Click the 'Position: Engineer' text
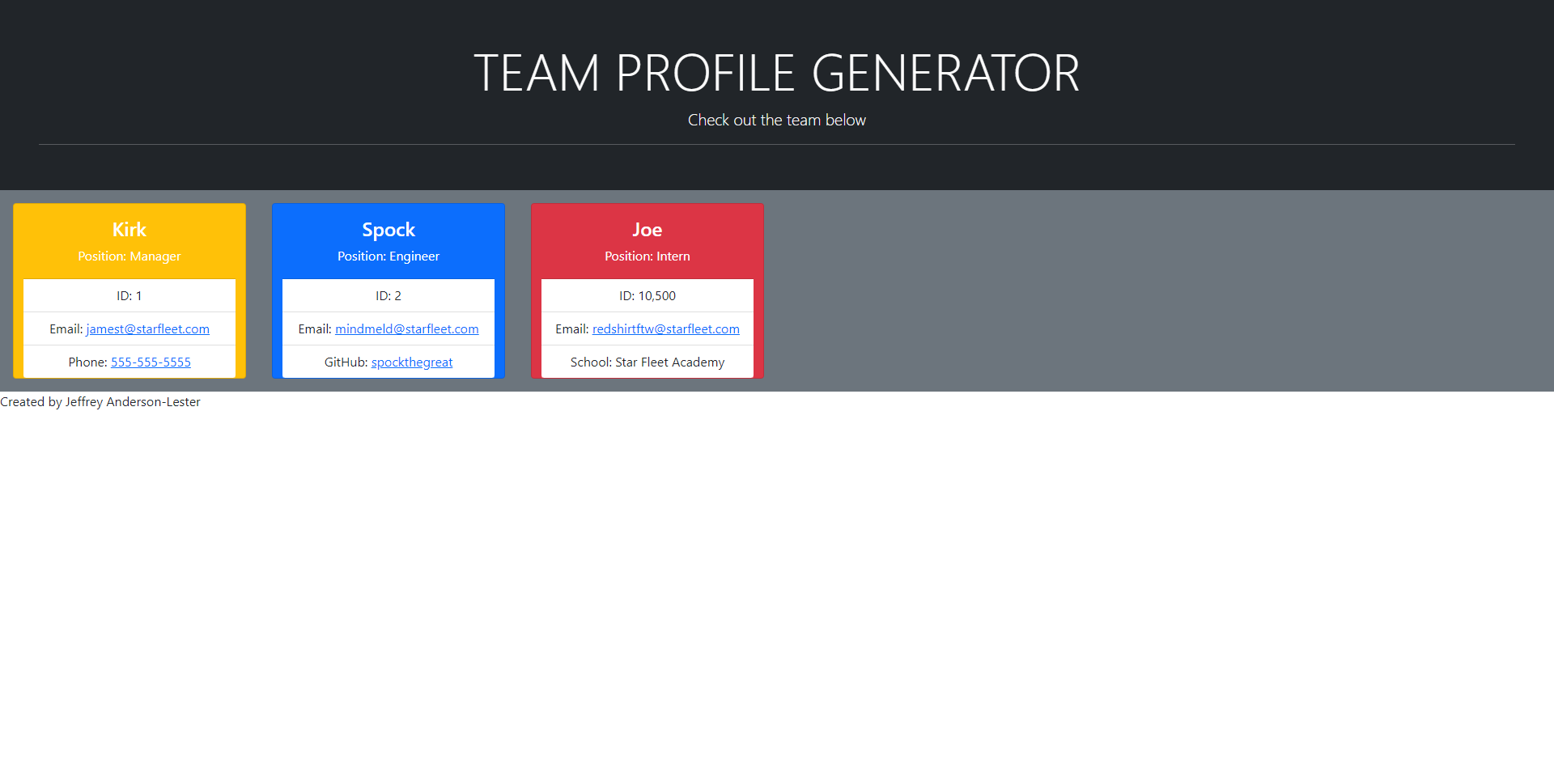This screenshot has width=1554, height=784. coord(388,256)
